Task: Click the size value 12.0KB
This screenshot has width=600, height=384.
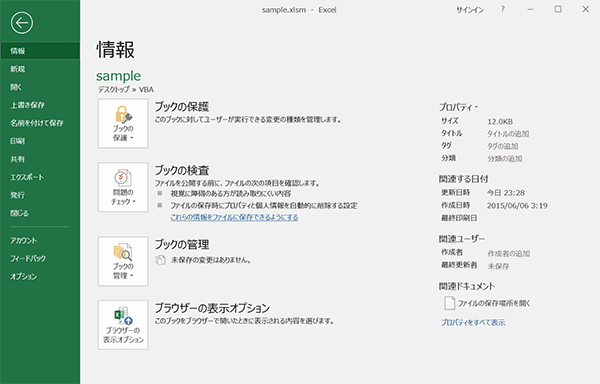Action: (x=500, y=122)
